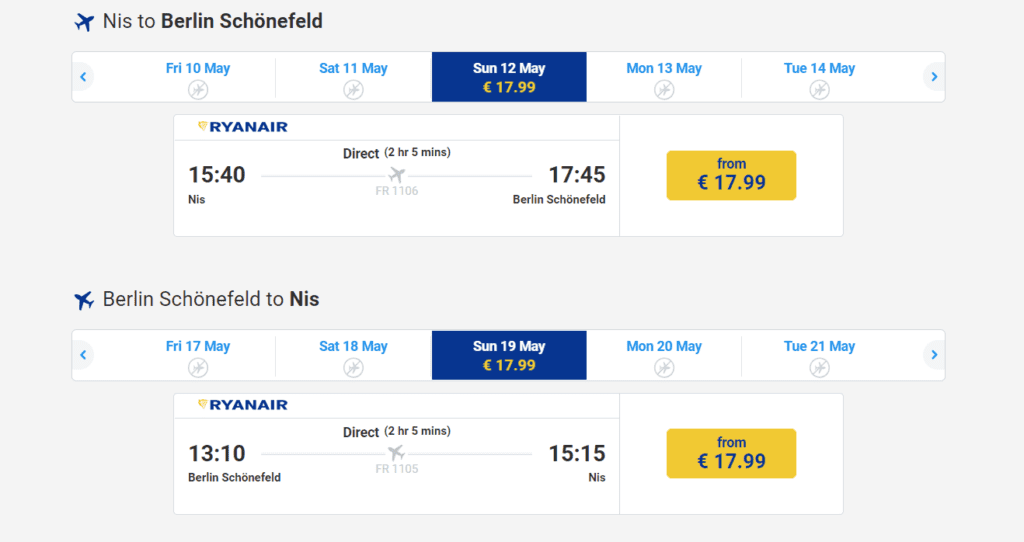Click the Ryanair logo on the outbound flight card
This screenshot has height=542, width=1024.
[x=242, y=127]
